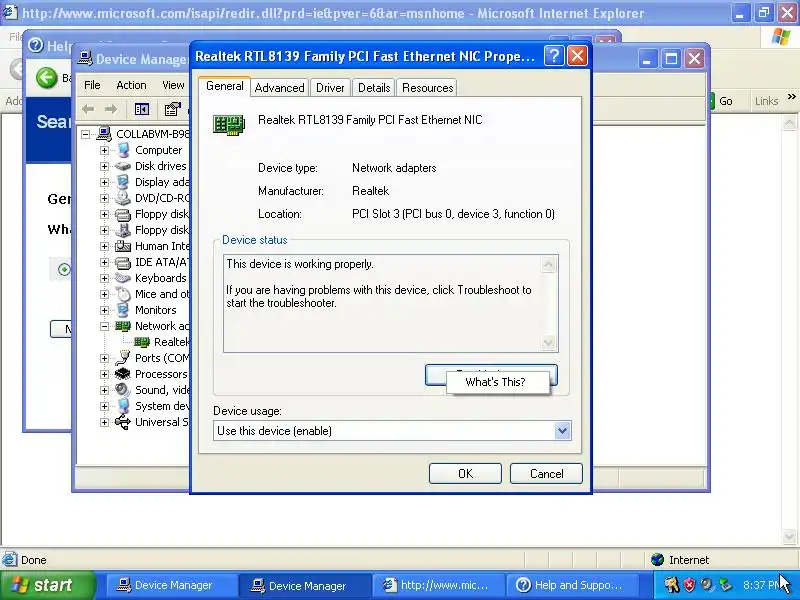Select the Network adapters category icon

[x=123, y=326]
